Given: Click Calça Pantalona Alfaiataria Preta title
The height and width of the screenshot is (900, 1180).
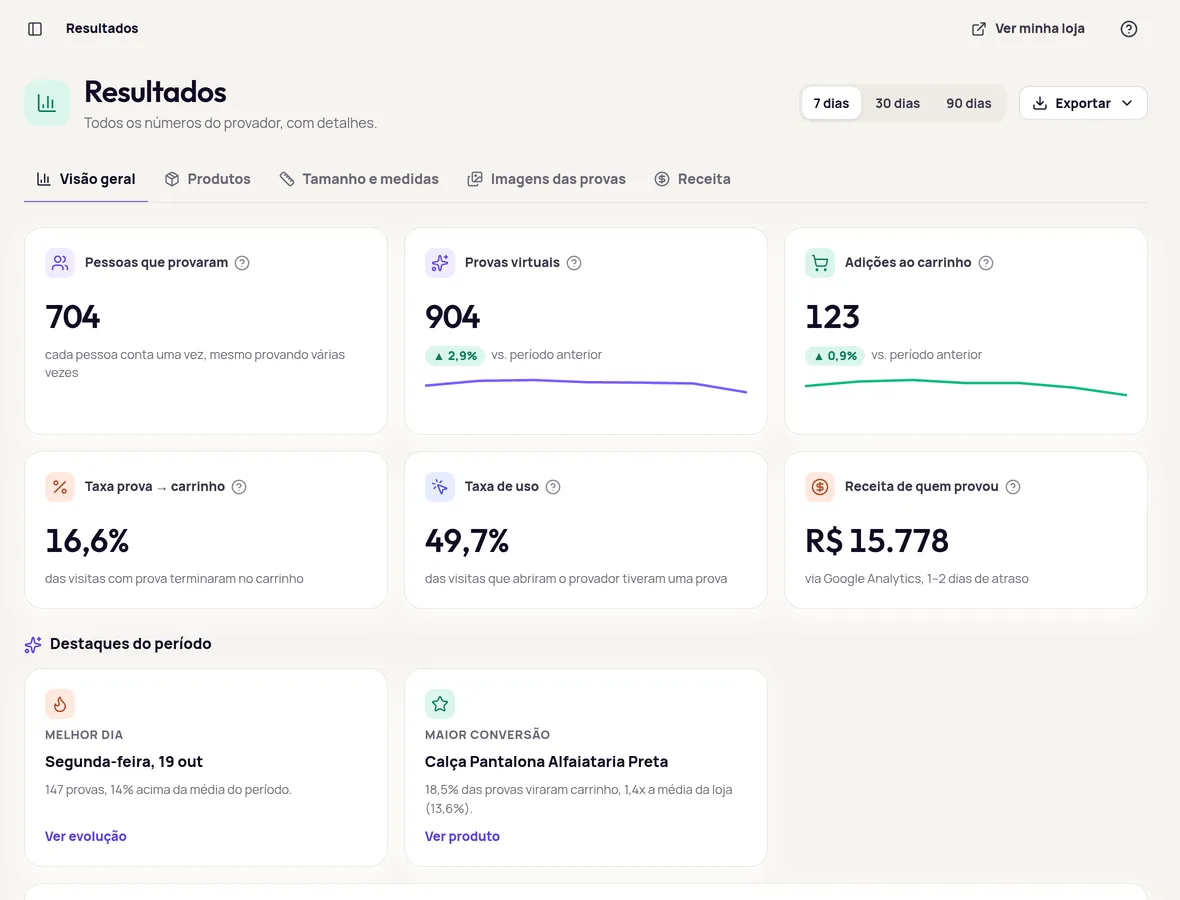Looking at the screenshot, I should click(x=546, y=762).
